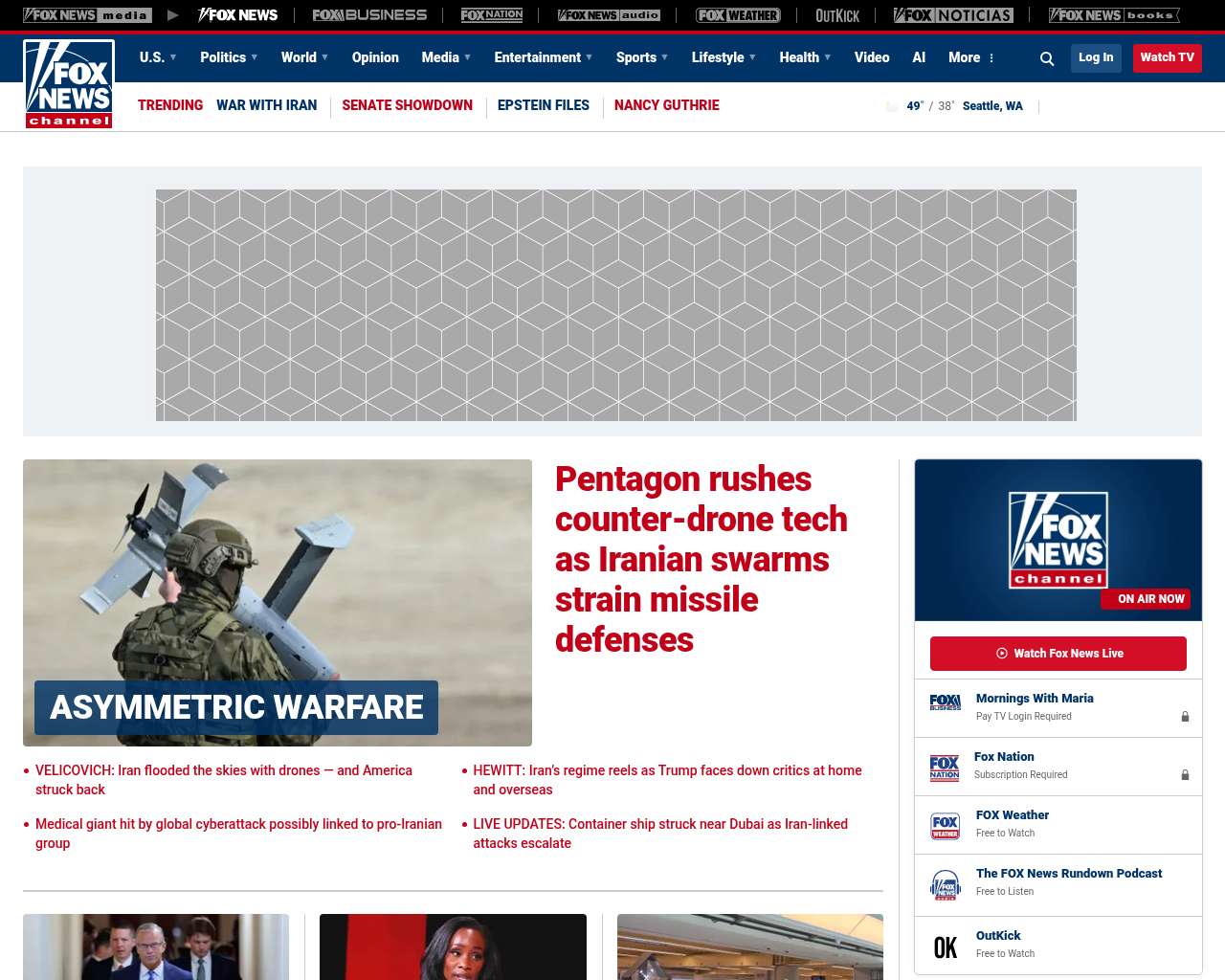The image size is (1225, 980).
Task: Go to the Opinion section
Action: click(375, 57)
